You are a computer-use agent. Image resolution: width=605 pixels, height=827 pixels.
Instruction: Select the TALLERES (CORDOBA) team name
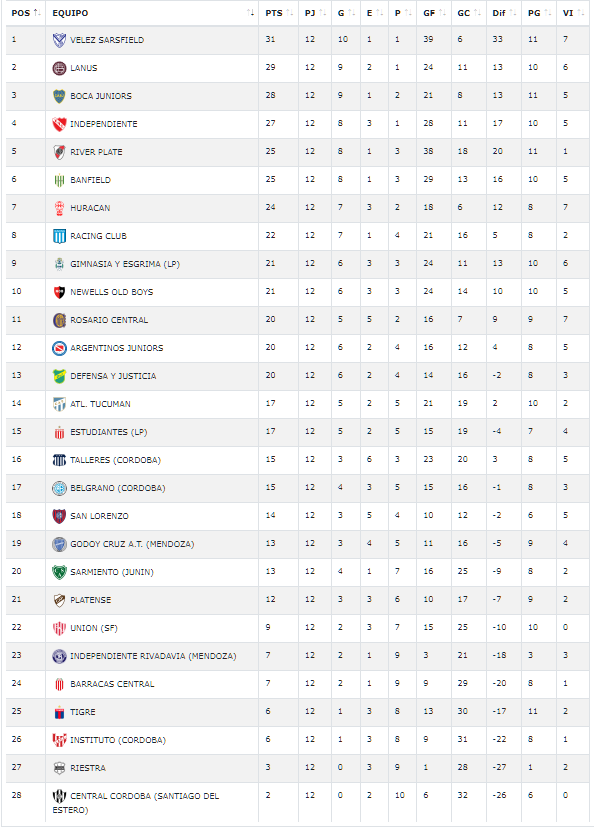(x=115, y=460)
